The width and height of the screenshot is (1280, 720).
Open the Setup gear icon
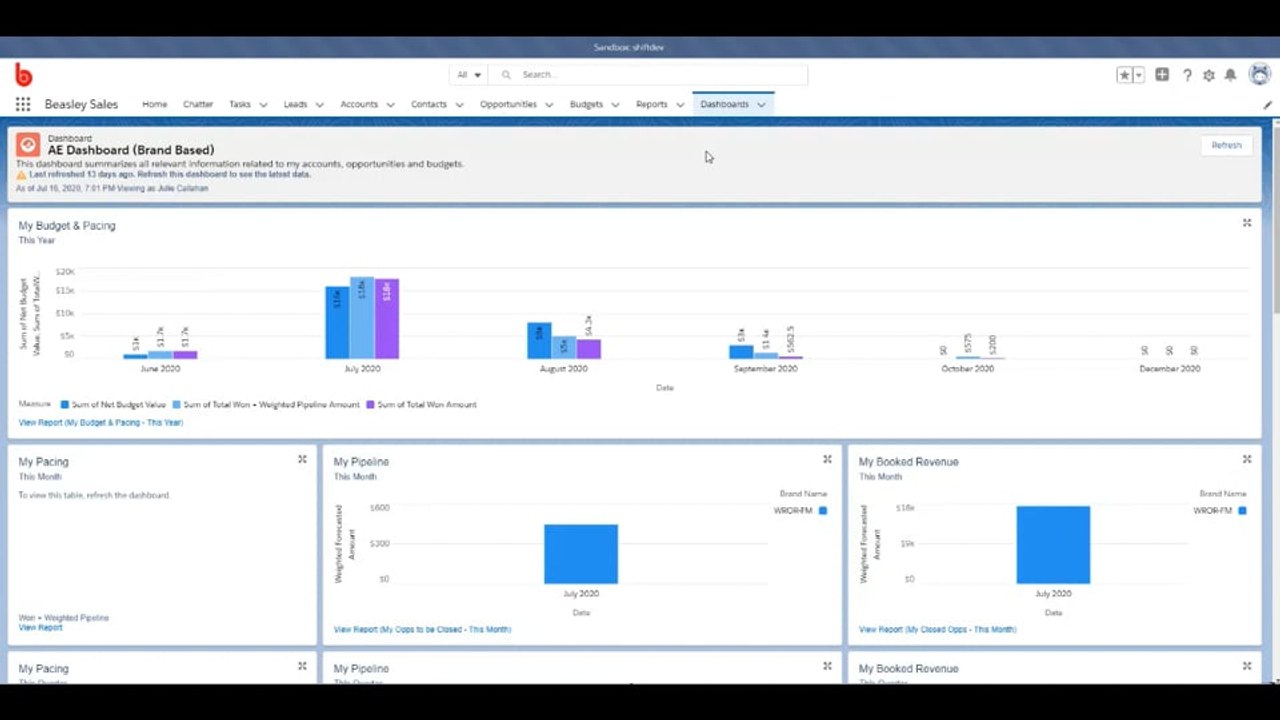pos(1209,75)
